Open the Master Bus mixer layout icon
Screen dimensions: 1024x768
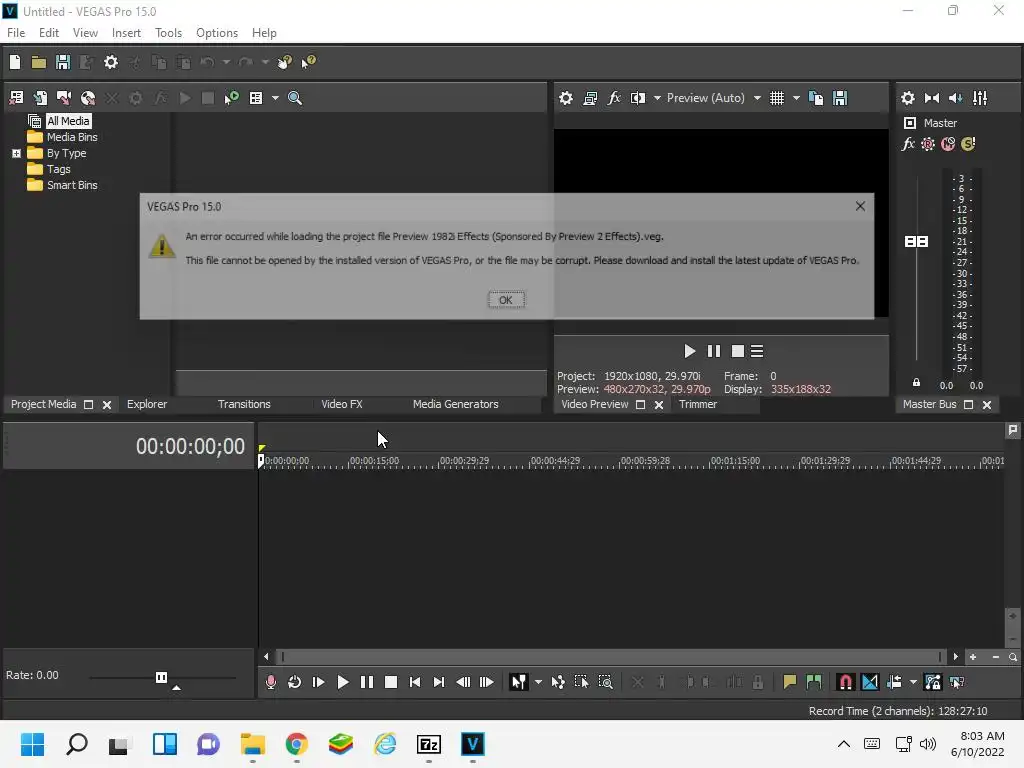tap(980, 98)
